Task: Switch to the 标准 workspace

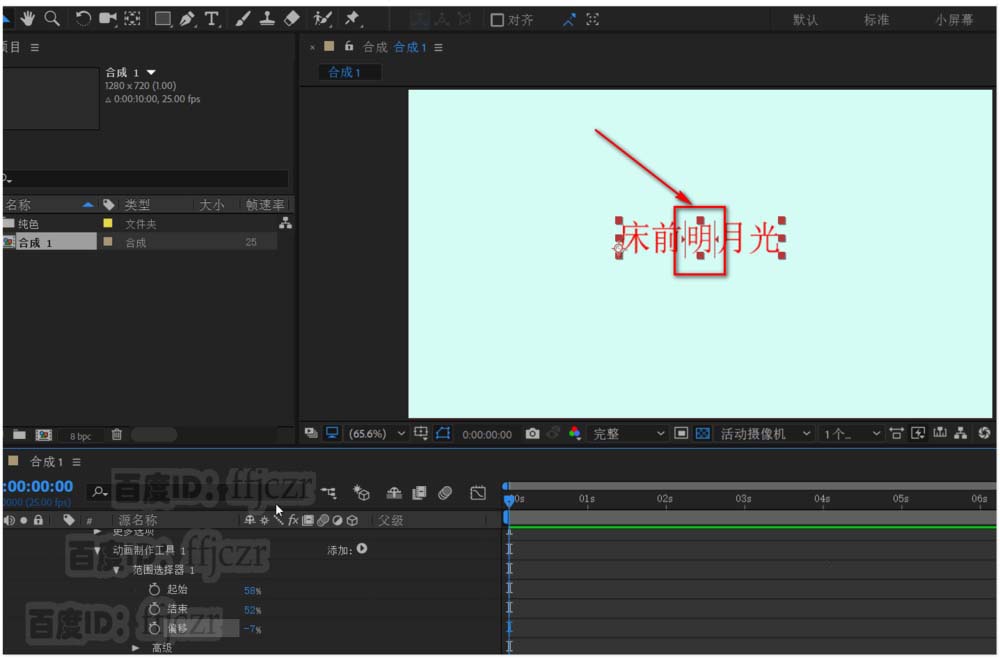Action: click(x=876, y=20)
